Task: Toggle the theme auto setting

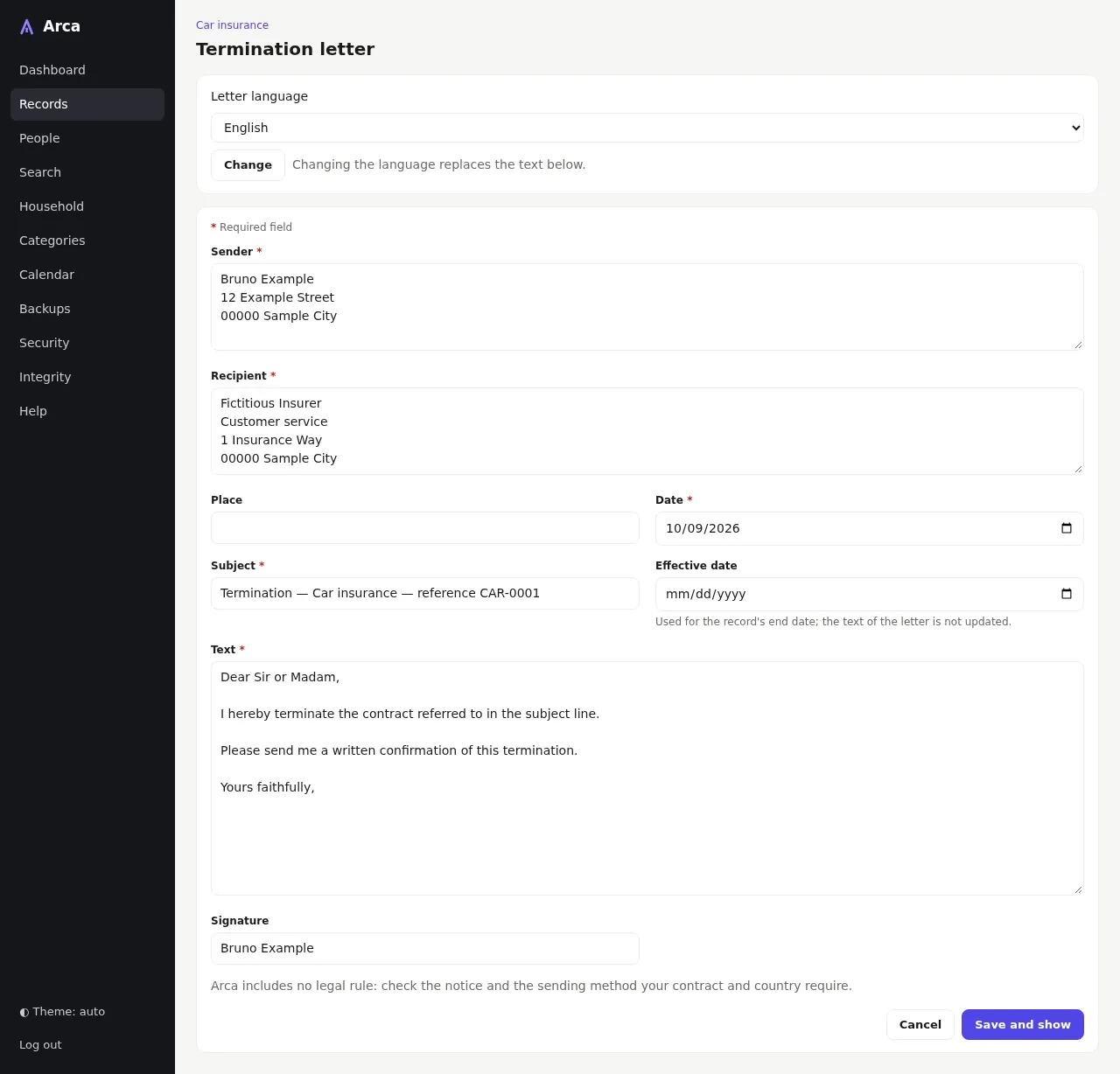Action: click(x=62, y=1012)
